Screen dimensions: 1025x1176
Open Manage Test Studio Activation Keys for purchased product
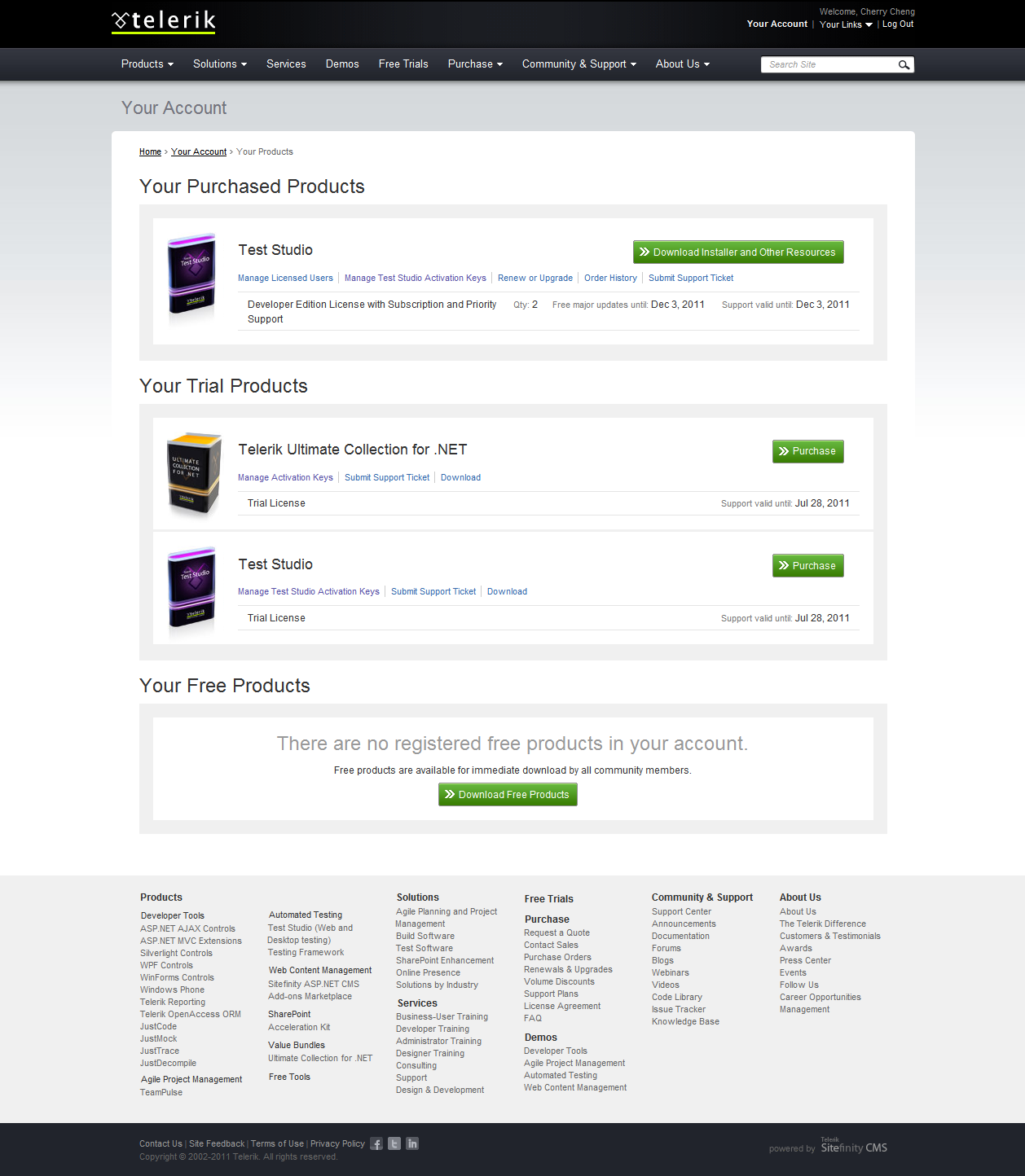[416, 278]
